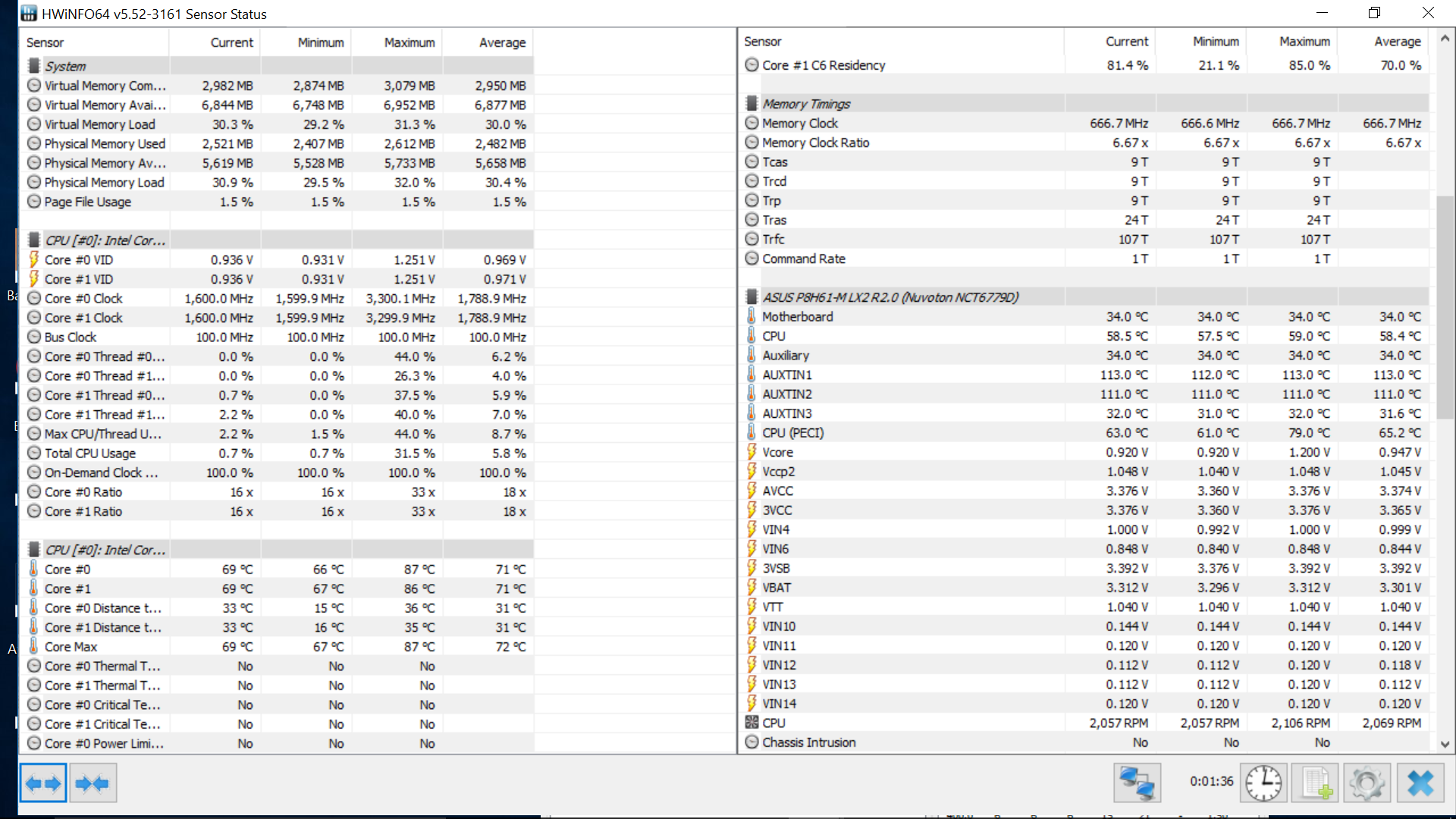Click the Core #0 temperature thermometer icon

[33, 569]
